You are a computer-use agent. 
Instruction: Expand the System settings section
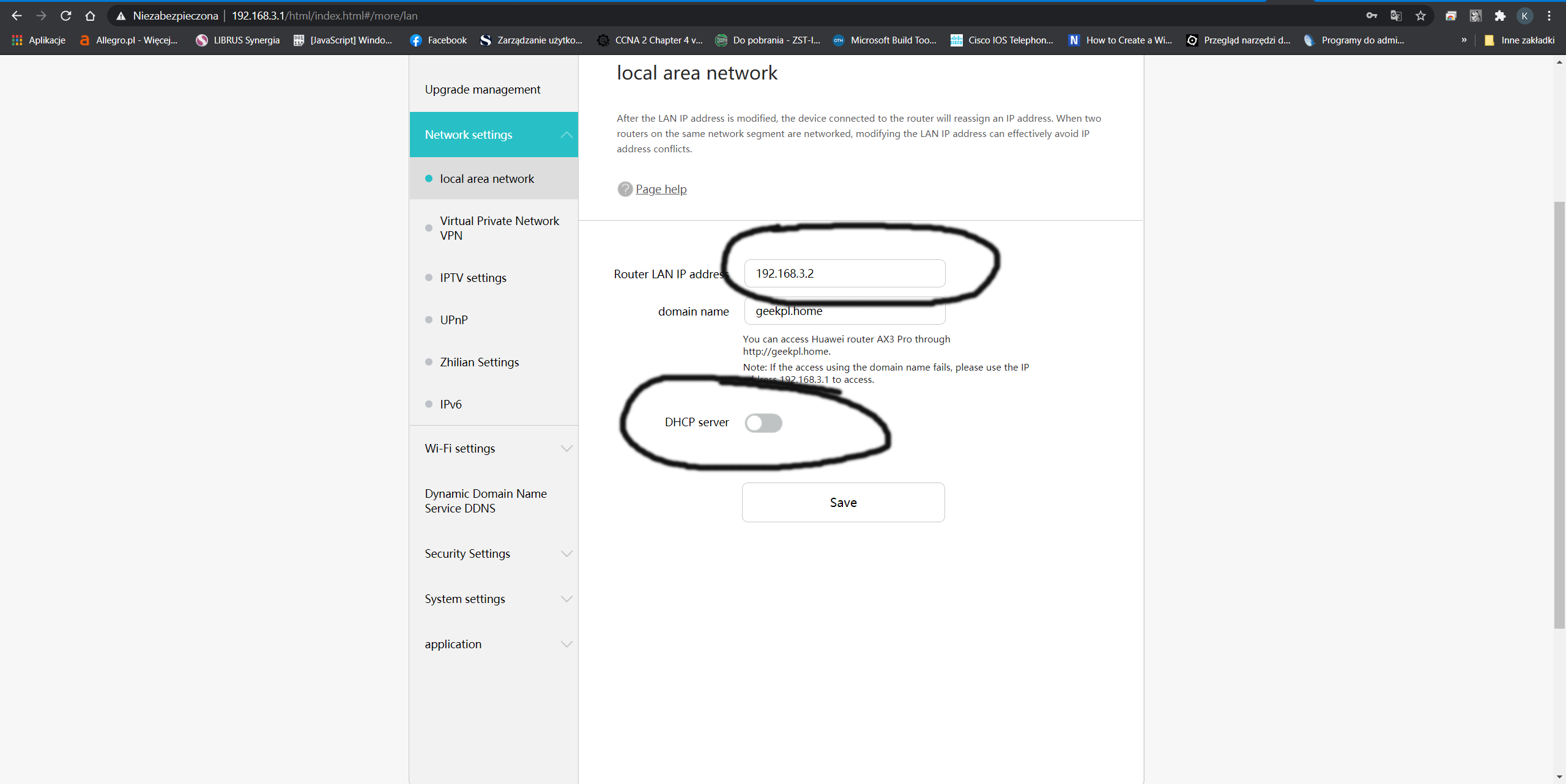point(566,599)
